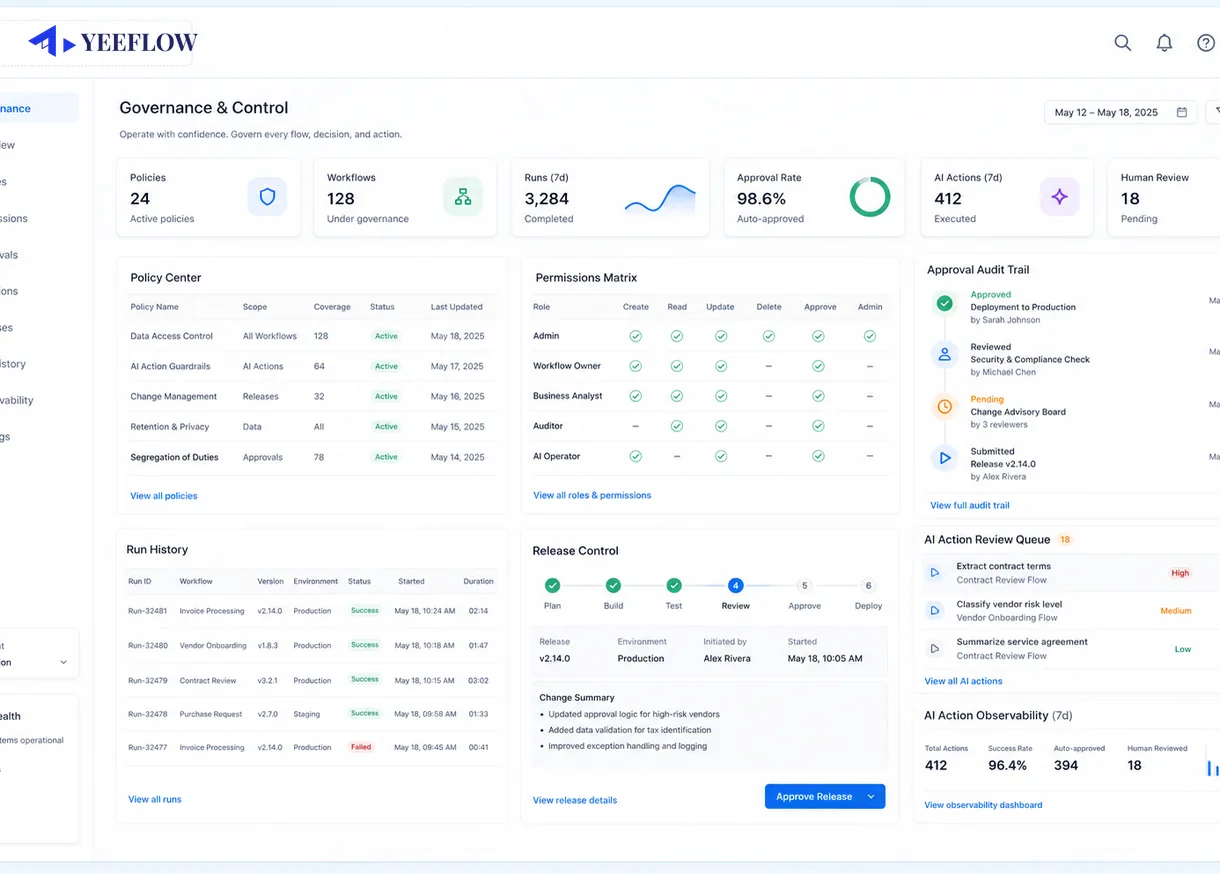Open the May 12 – May 18, 2025 date picker
This screenshot has width=1220, height=874.
coord(1120,112)
